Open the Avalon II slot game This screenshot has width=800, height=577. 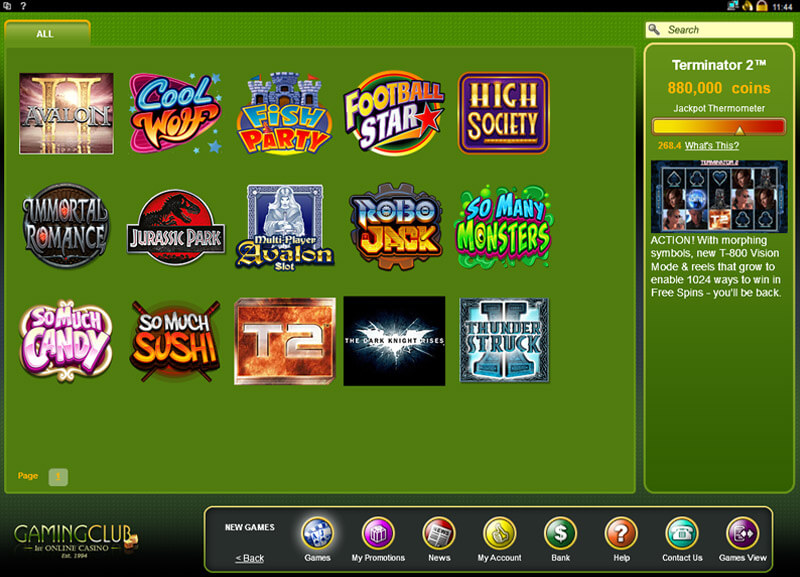66,113
